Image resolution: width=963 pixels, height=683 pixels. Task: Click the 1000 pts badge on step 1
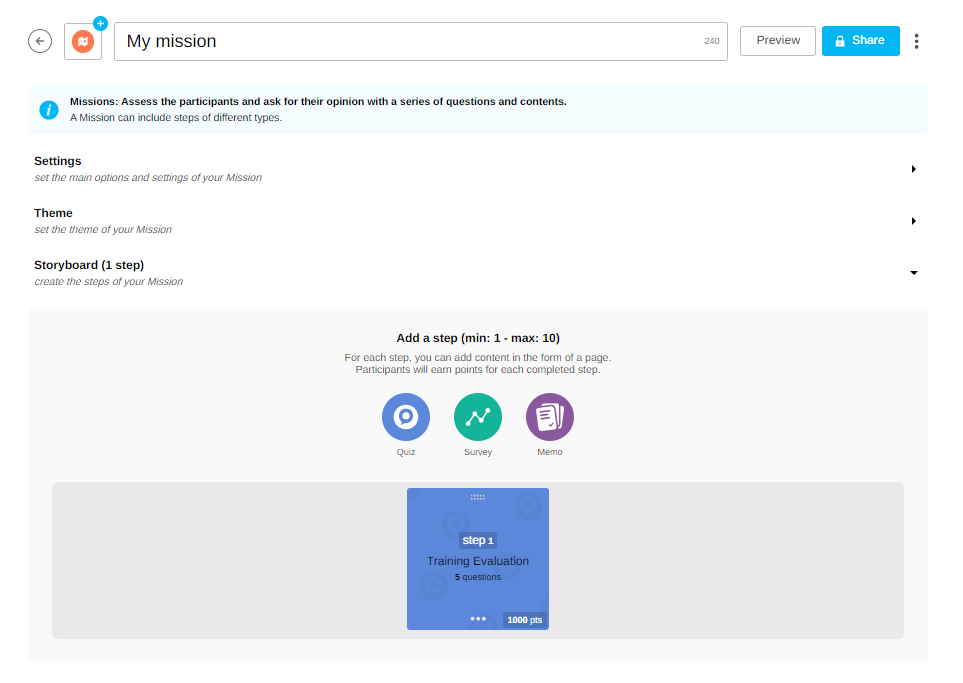coord(524,620)
